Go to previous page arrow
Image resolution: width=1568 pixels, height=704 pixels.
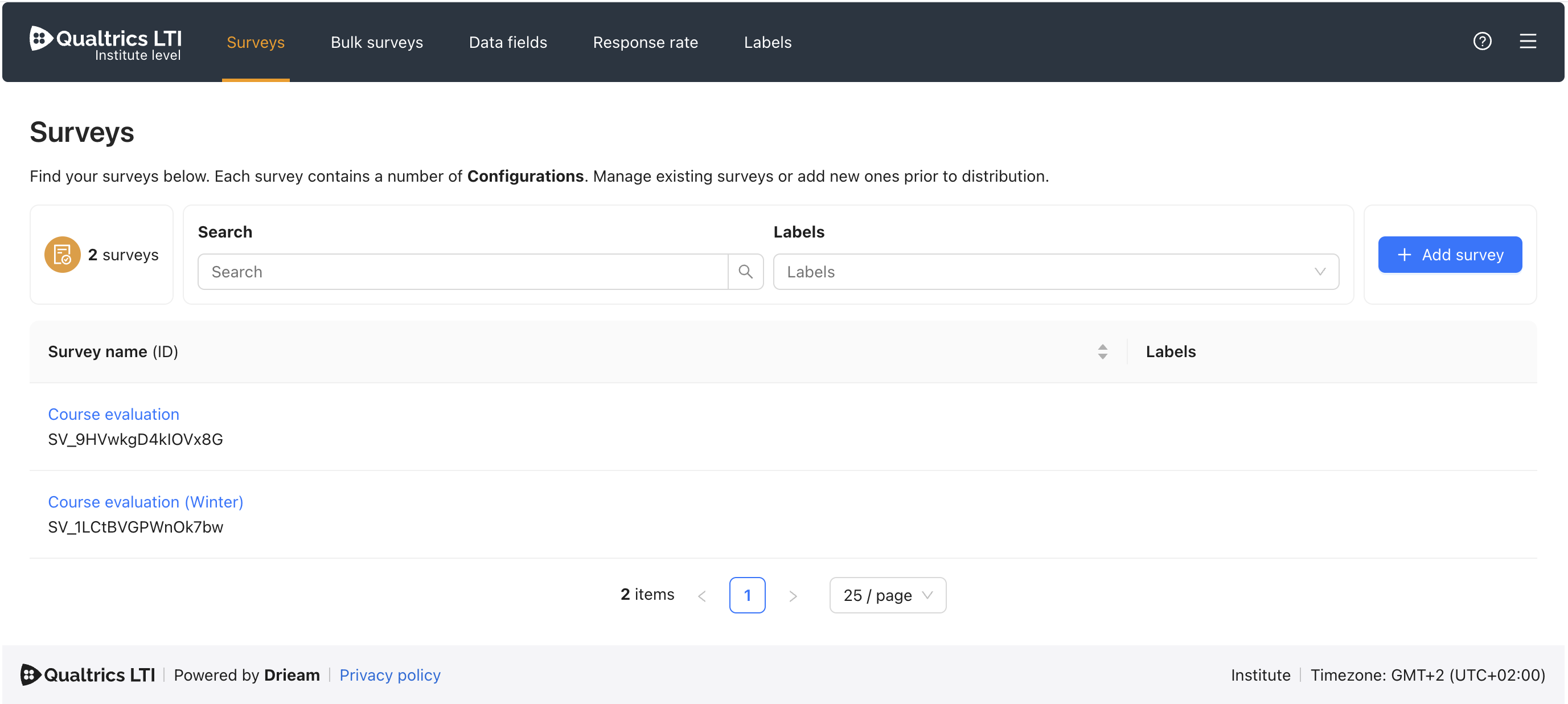tap(702, 595)
